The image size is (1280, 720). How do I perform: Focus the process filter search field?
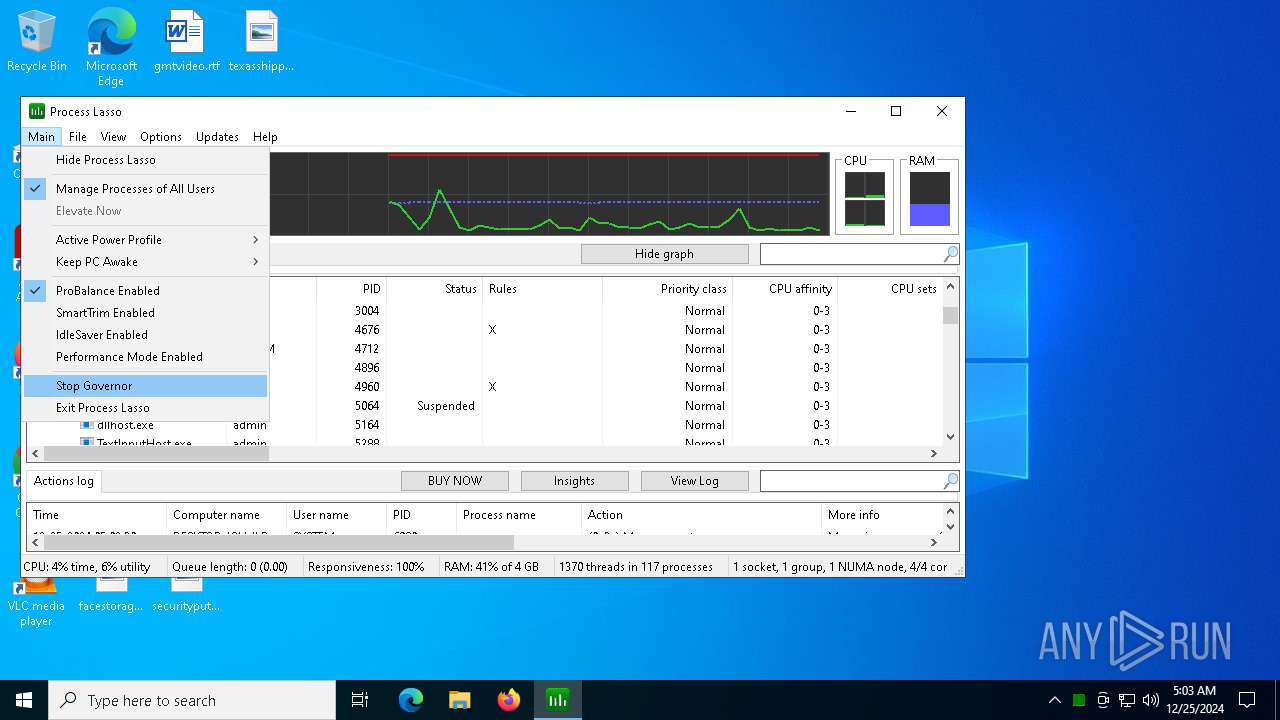tap(851, 254)
